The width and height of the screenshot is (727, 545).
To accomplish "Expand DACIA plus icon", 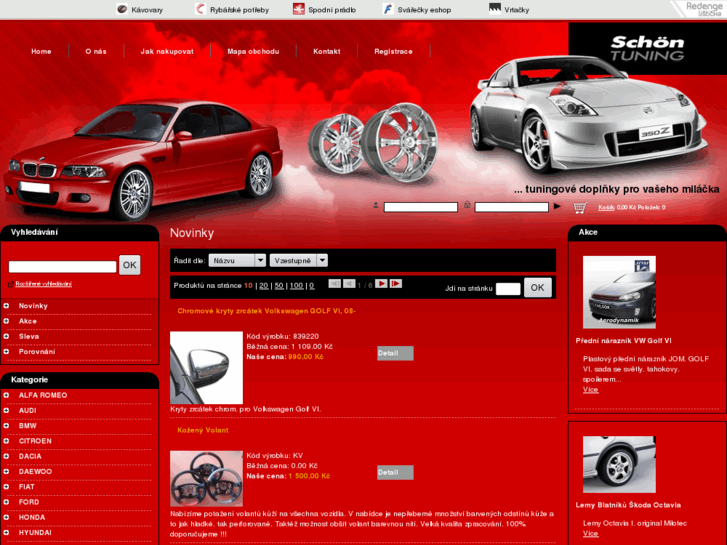I will tap(6, 456).
